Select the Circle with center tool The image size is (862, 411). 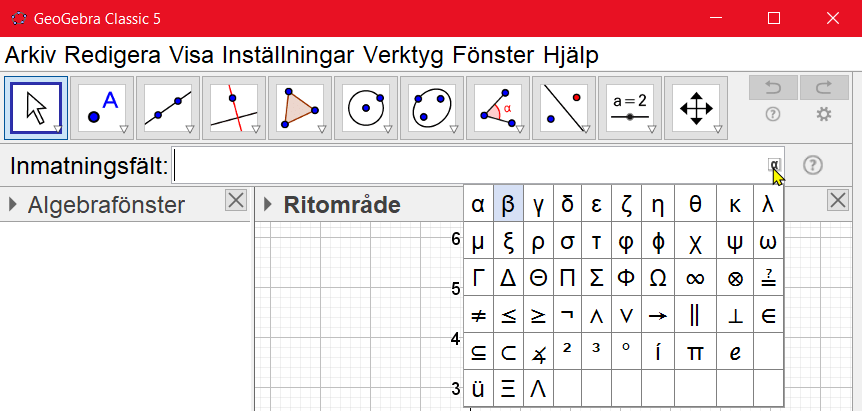point(366,108)
